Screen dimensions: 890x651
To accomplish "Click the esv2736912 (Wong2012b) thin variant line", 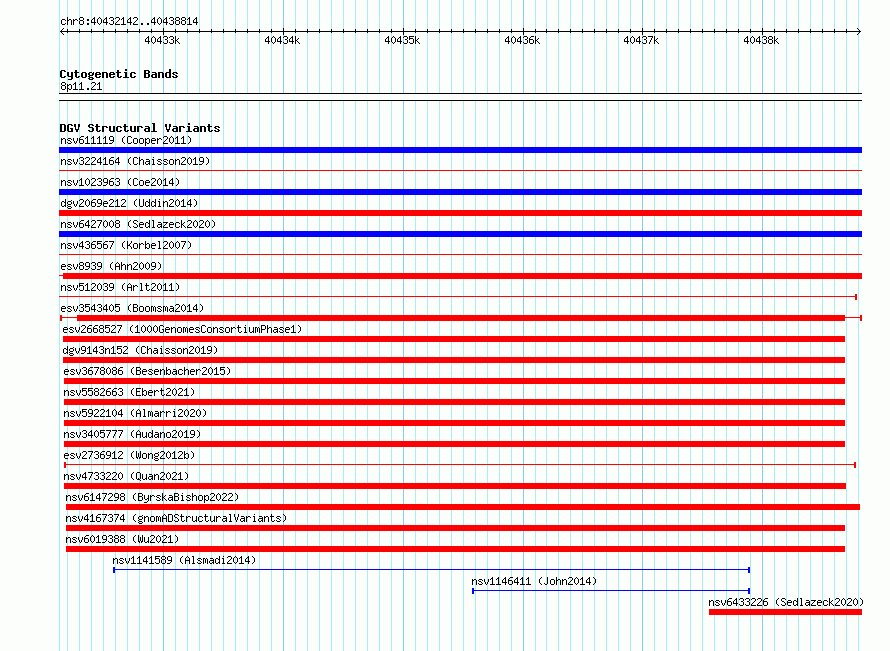I will pos(460,465).
